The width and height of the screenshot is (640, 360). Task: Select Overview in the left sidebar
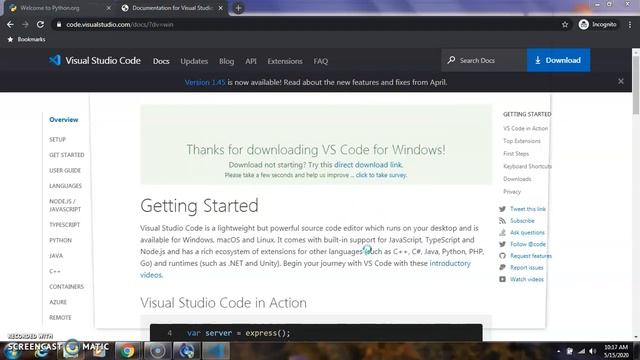click(64, 120)
